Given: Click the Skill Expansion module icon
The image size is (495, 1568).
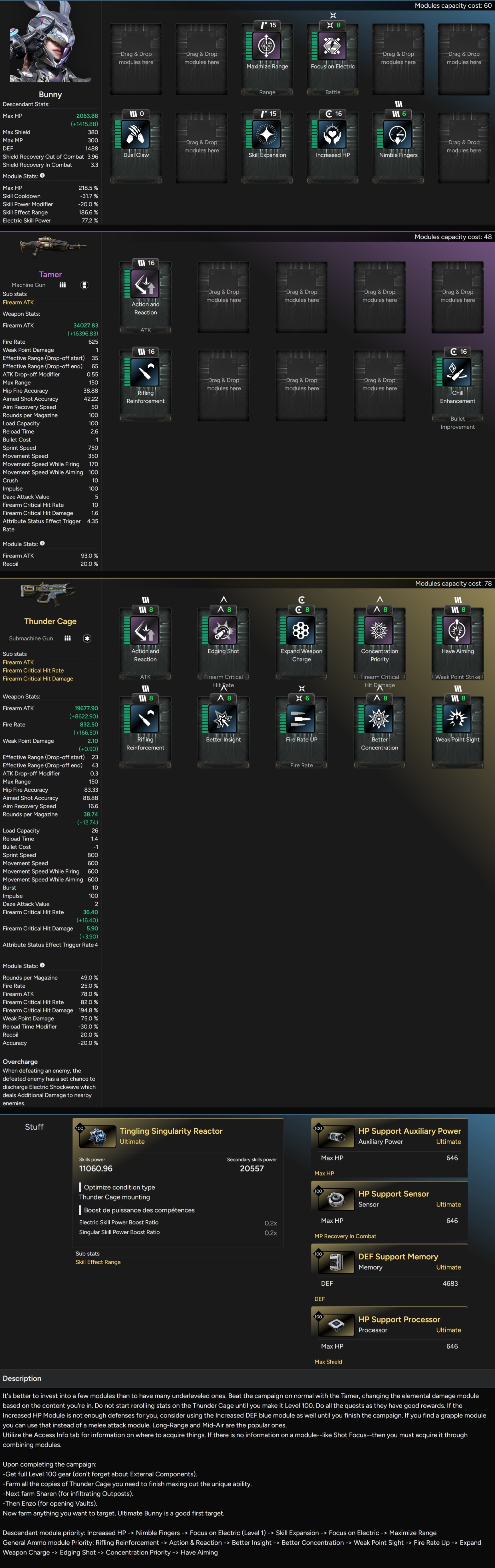Looking at the screenshot, I should point(267,135).
